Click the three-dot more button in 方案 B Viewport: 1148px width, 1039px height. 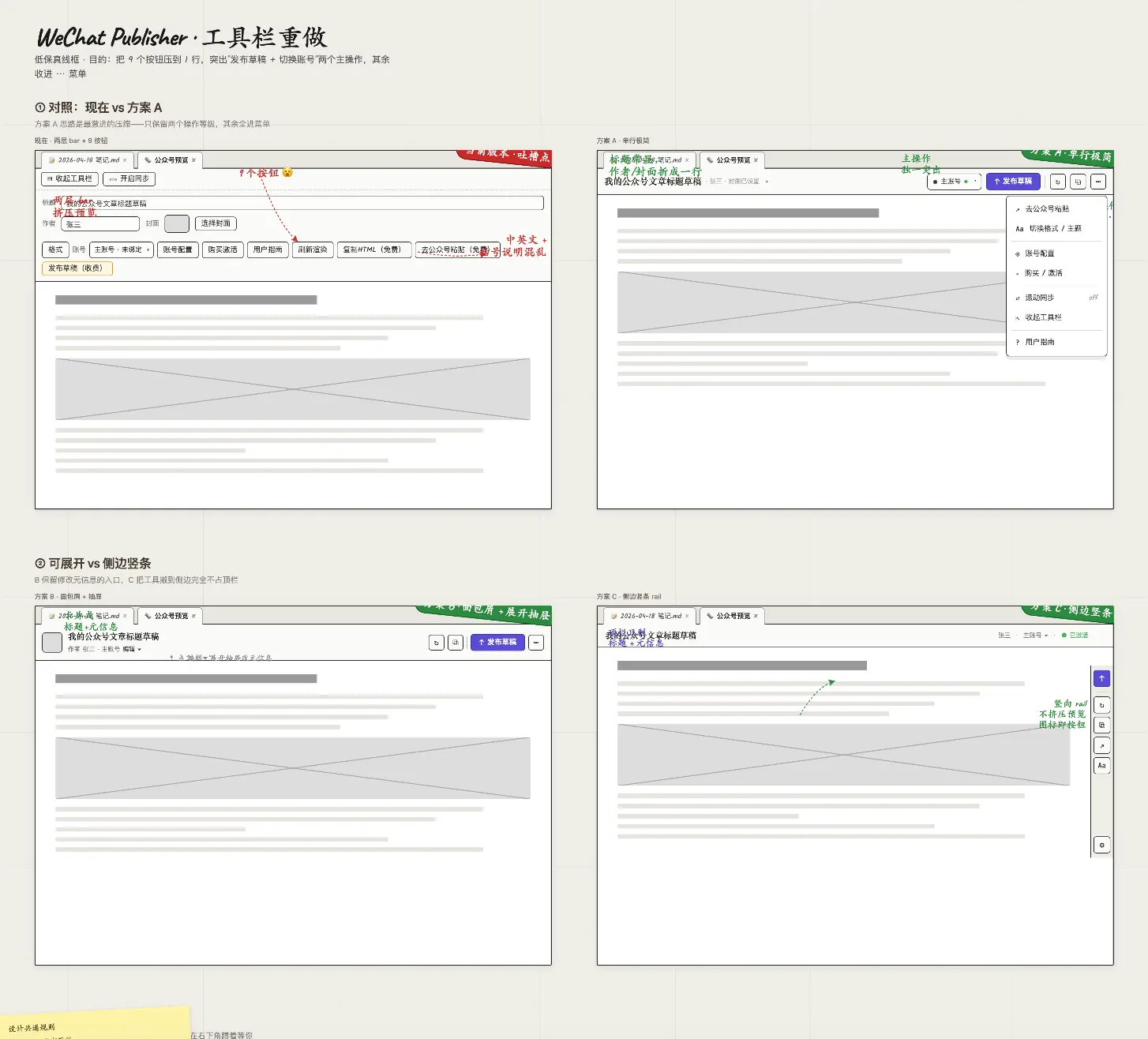click(536, 643)
